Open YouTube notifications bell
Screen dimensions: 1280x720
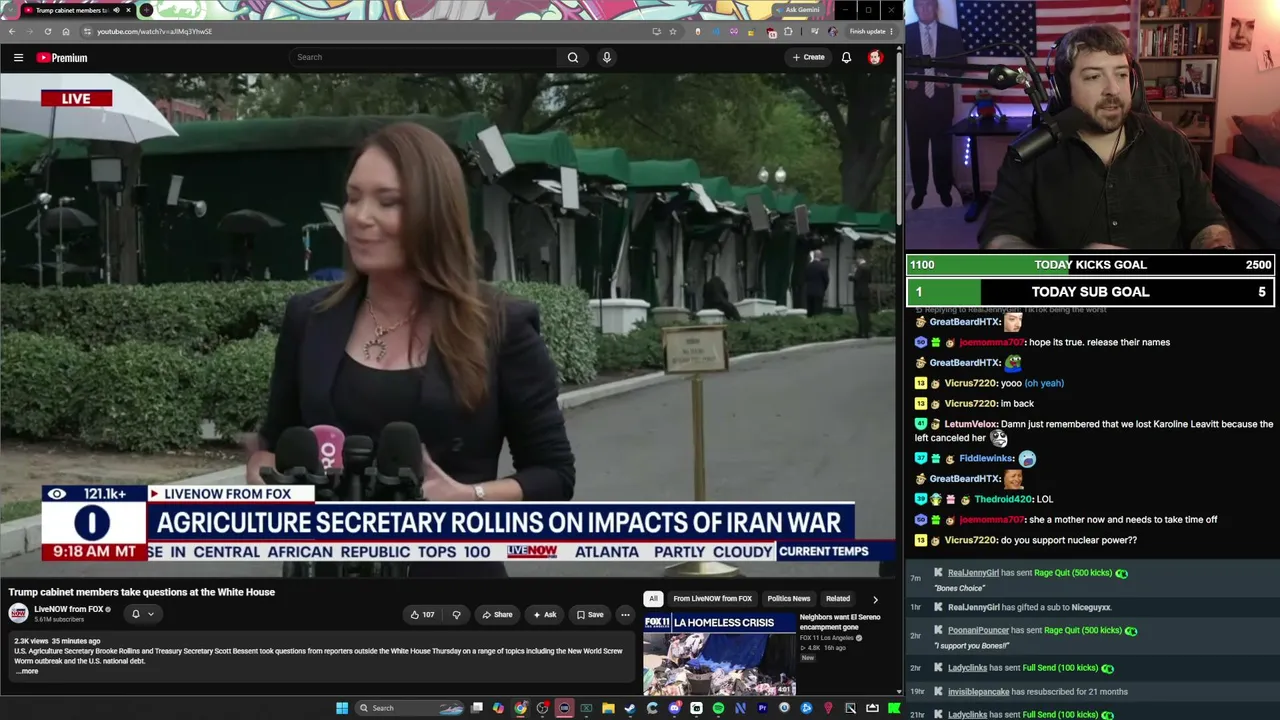point(846,57)
